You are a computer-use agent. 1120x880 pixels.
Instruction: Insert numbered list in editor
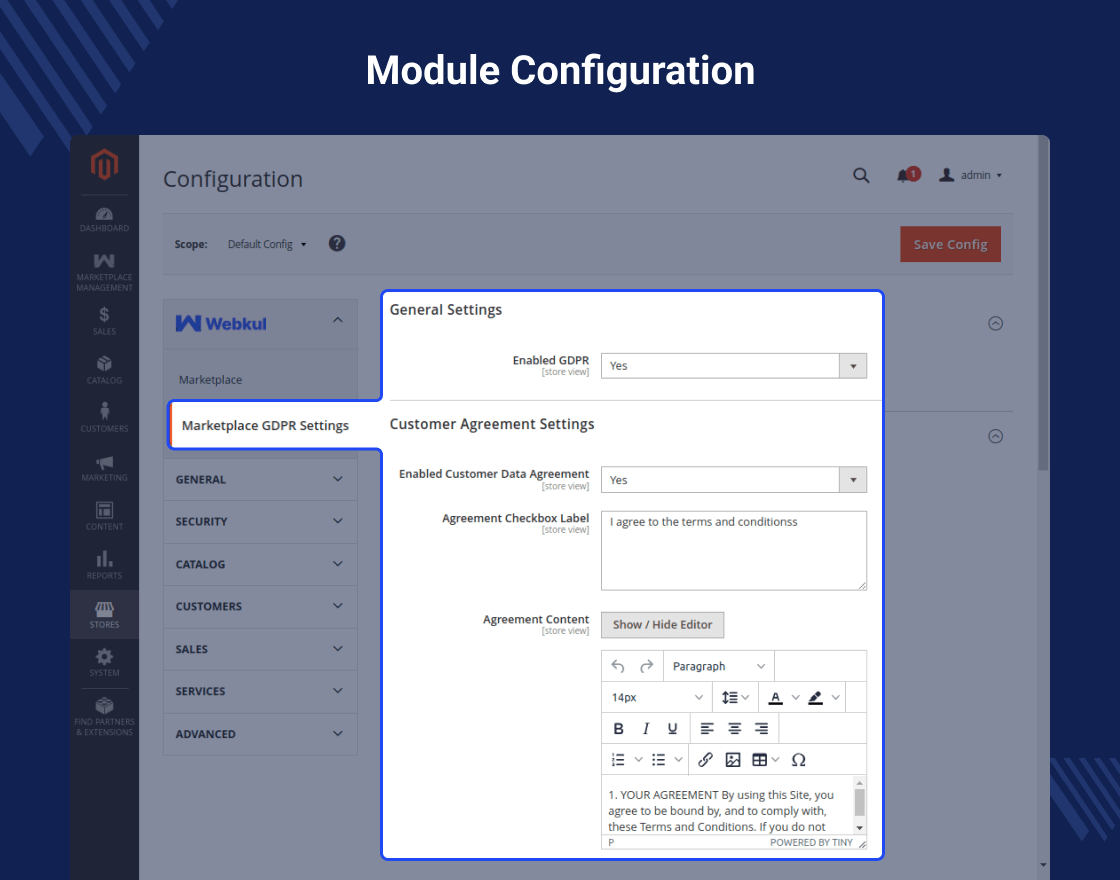point(619,760)
